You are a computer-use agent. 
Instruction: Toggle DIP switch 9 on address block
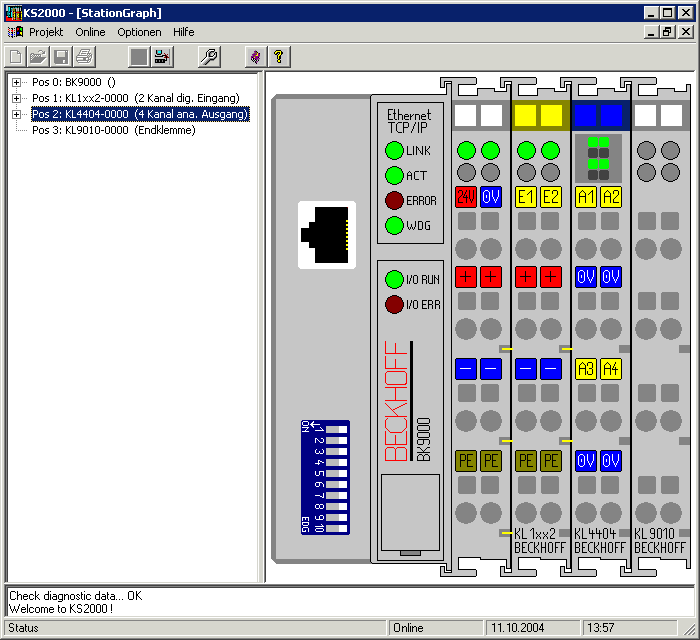click(336, 518)
